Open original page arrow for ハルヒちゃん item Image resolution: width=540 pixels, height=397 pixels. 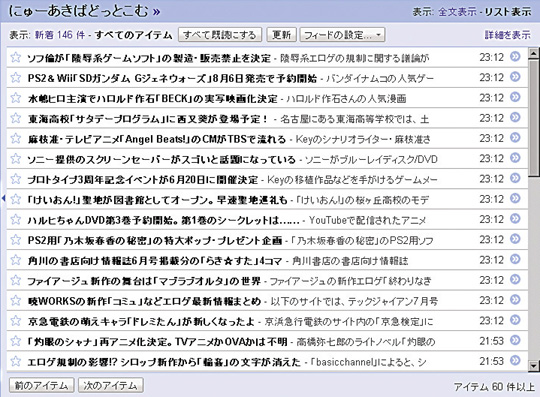515,219
